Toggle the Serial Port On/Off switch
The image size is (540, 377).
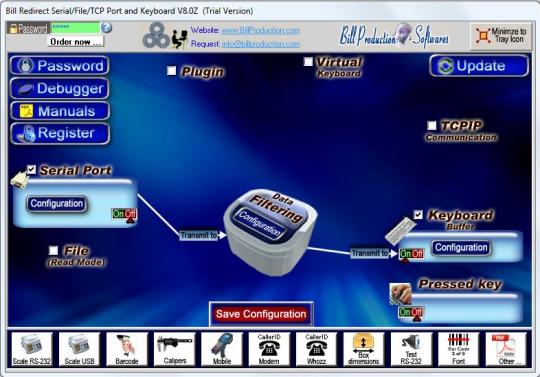124,214
